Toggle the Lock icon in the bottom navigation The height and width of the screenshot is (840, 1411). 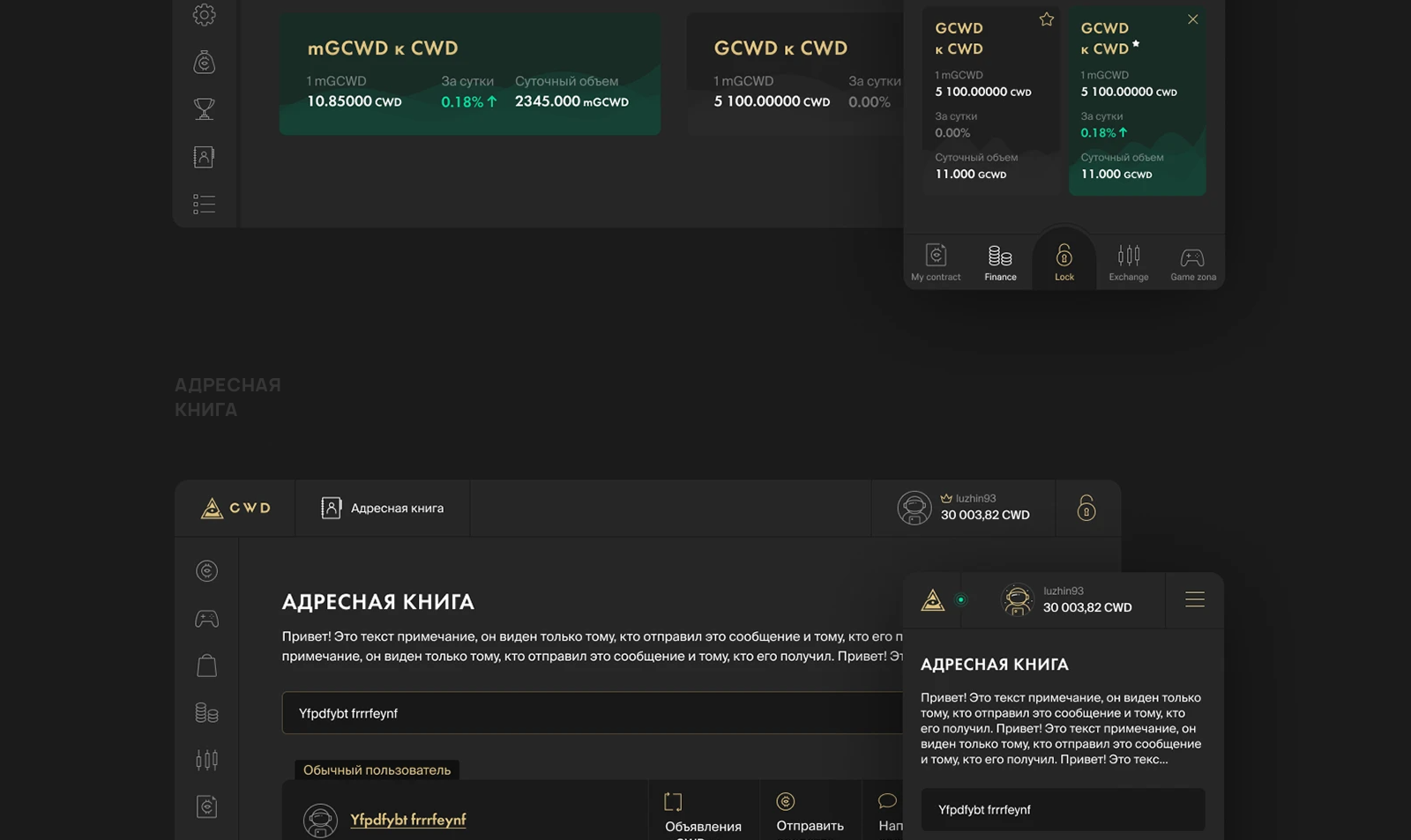pos(1064,259)
